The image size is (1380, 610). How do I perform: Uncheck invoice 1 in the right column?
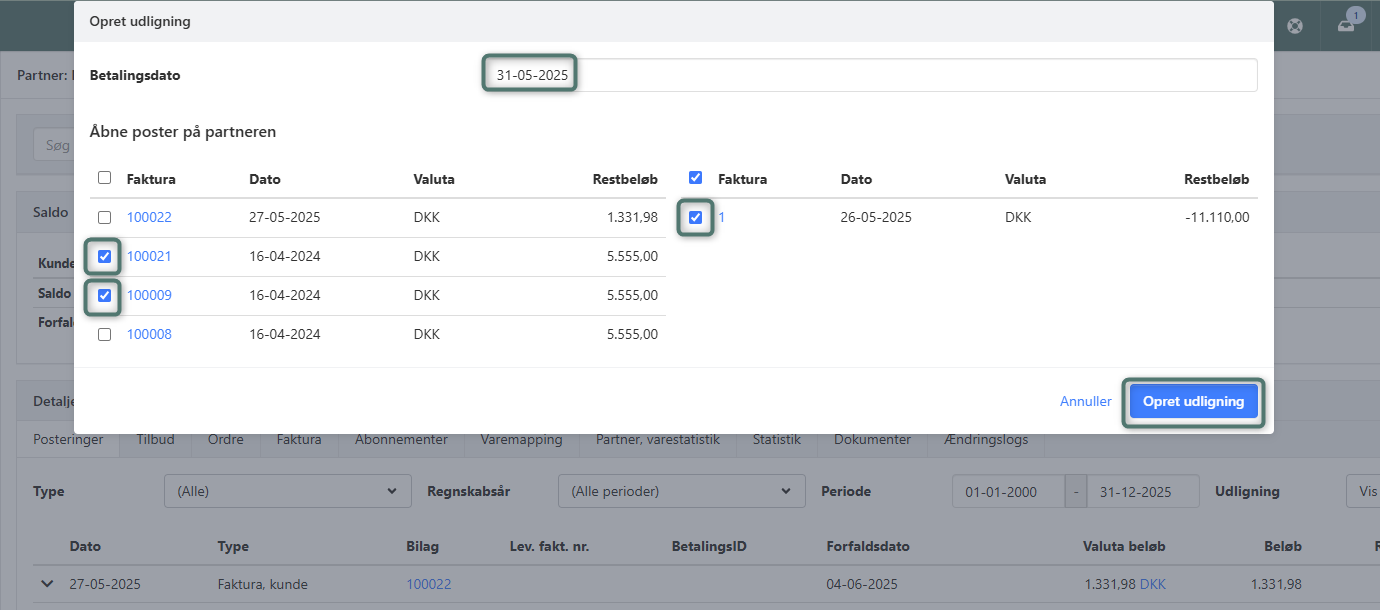[695, 217]
